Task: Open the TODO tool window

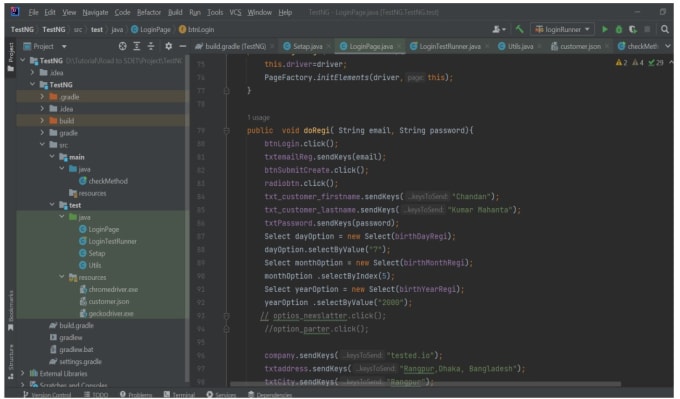Action: pos(96,394)
